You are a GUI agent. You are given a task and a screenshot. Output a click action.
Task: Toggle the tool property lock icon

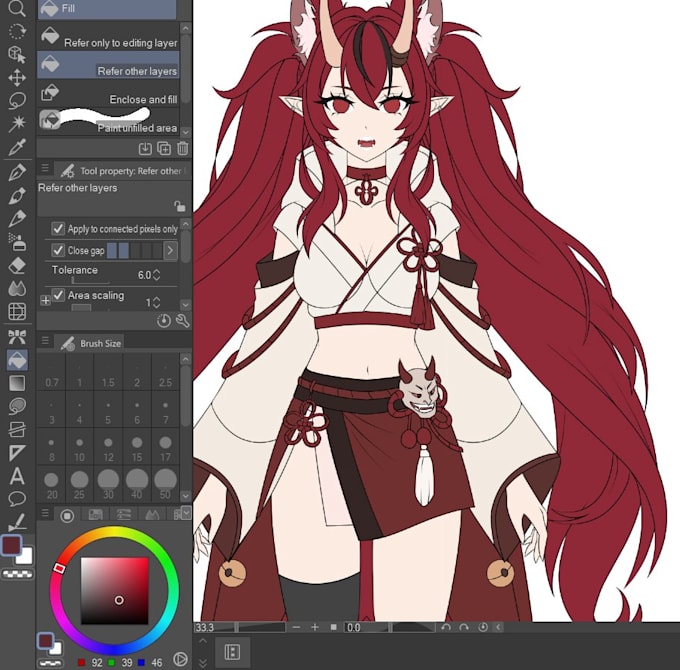coord(179,206)
